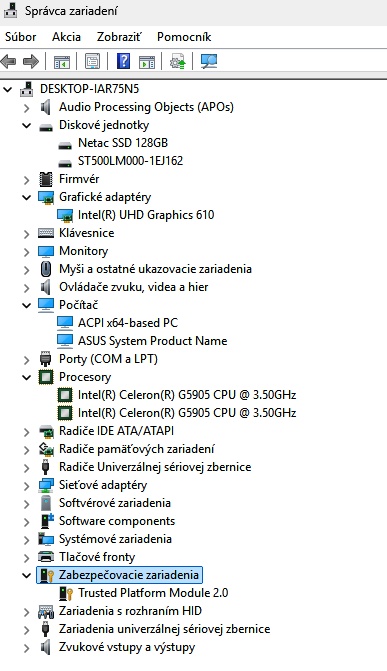Open the Akcia menu
The height and width of the screenshot is (671, 387).
pos(66,37)
